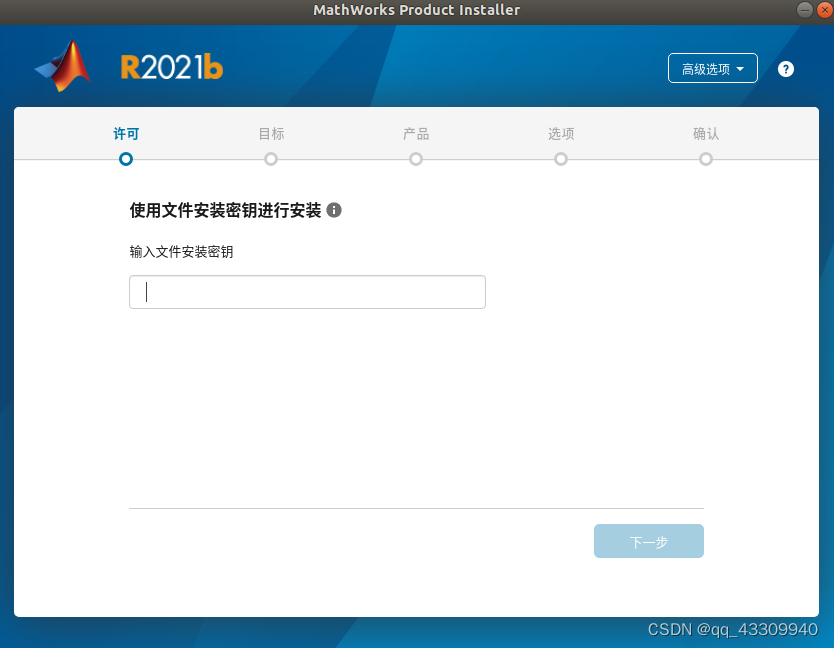Viewport: 834px width, 648px height.
Task: Open the 高级选项 dropdown
Action: [713, 69]
